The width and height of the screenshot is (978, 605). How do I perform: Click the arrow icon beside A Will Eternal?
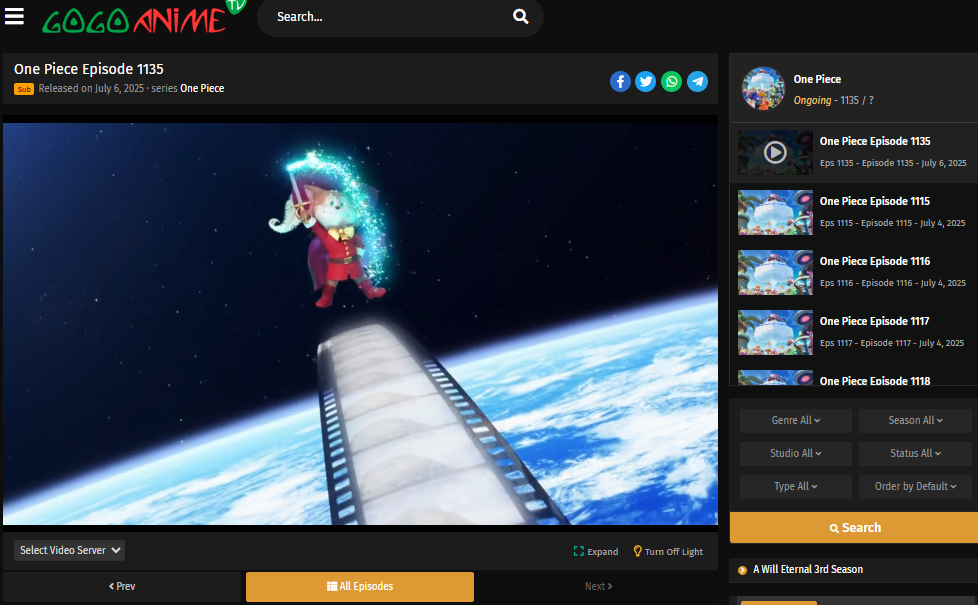click(x=742, y=570)
